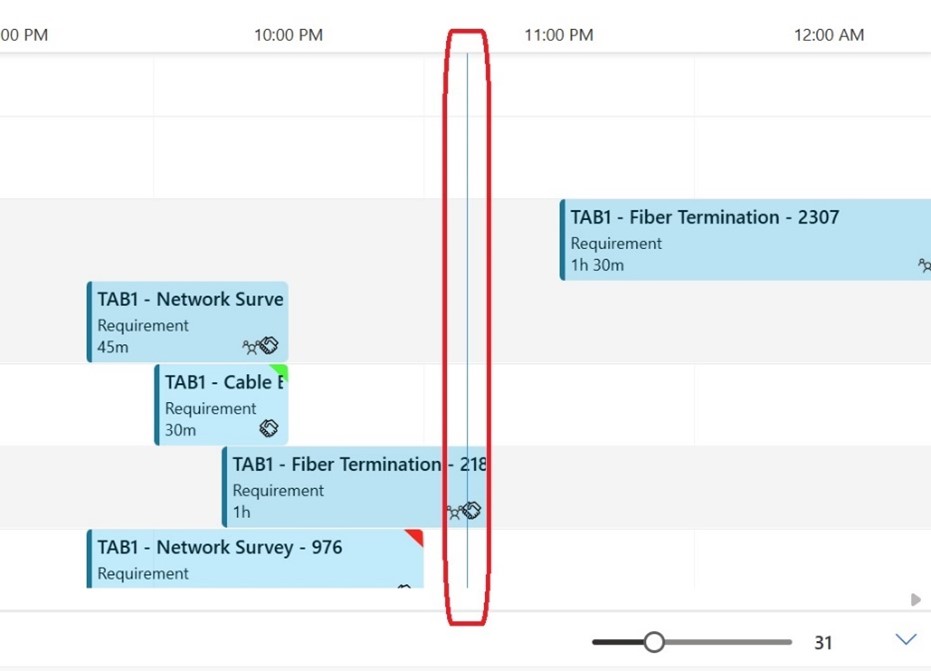Click the crew icon on Fiber Termination - 2307
Image resolution: width=931 pixels, height=671 pixels.
point(925,265)
